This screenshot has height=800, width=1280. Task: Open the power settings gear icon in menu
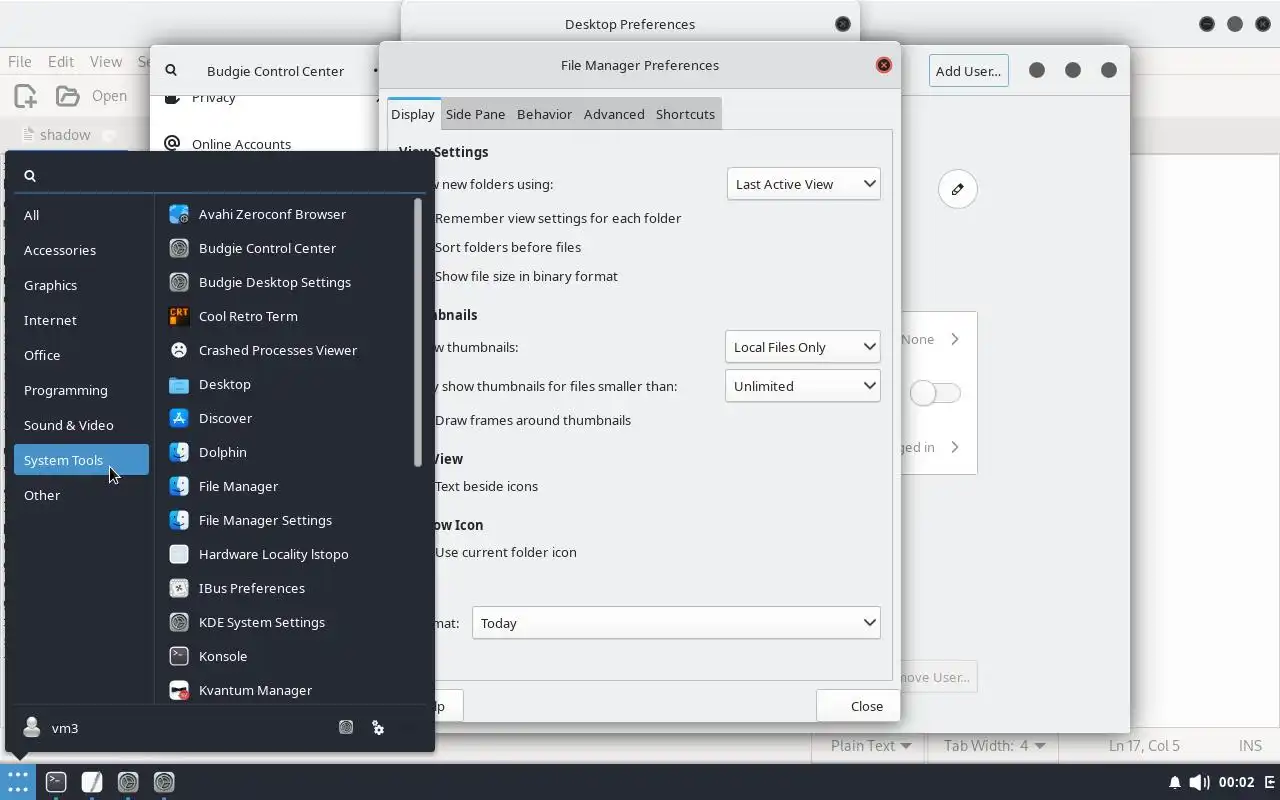[x=378, y=728]
